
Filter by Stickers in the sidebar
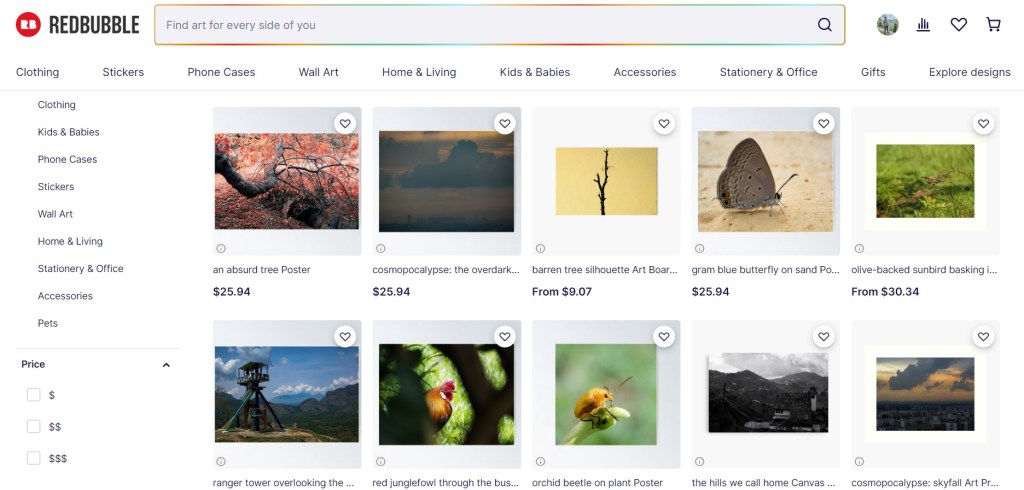click(56, 187)
